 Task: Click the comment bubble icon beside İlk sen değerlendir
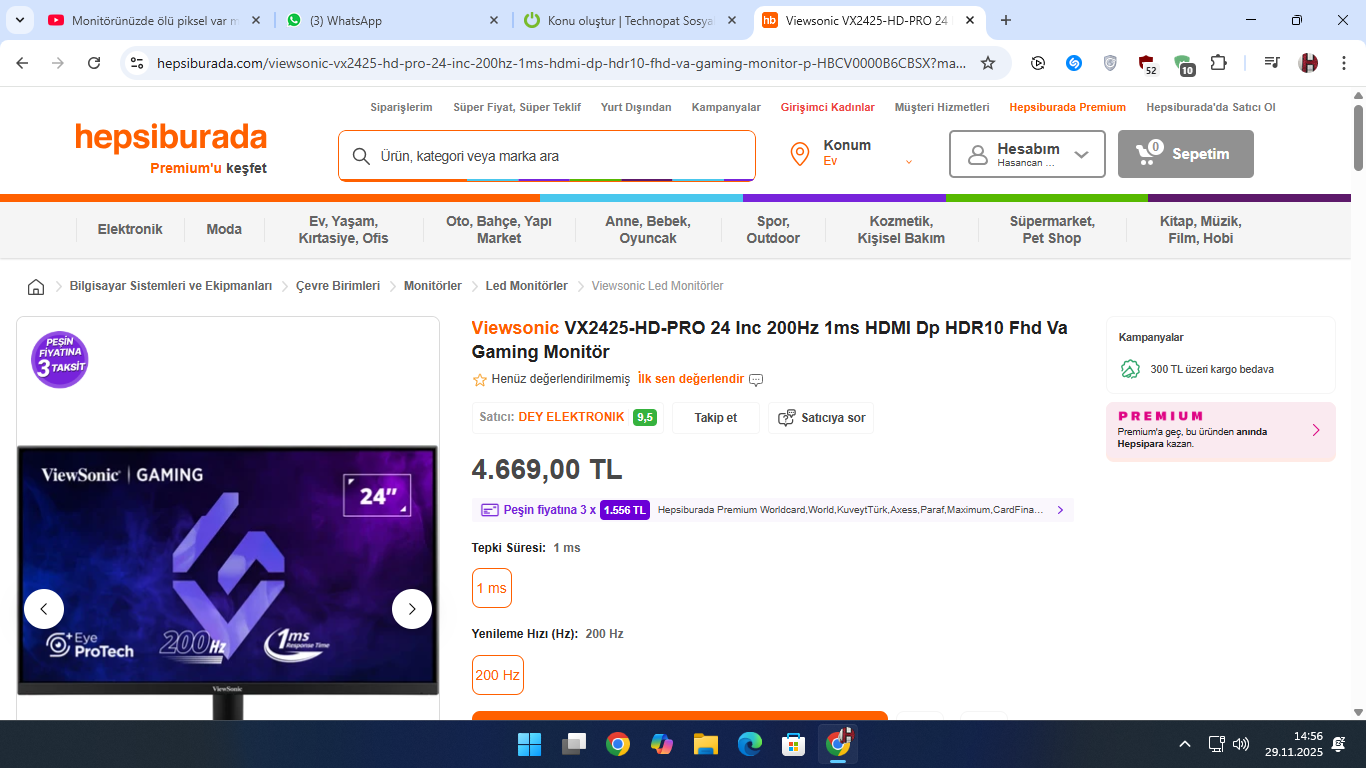click(756, 380)
